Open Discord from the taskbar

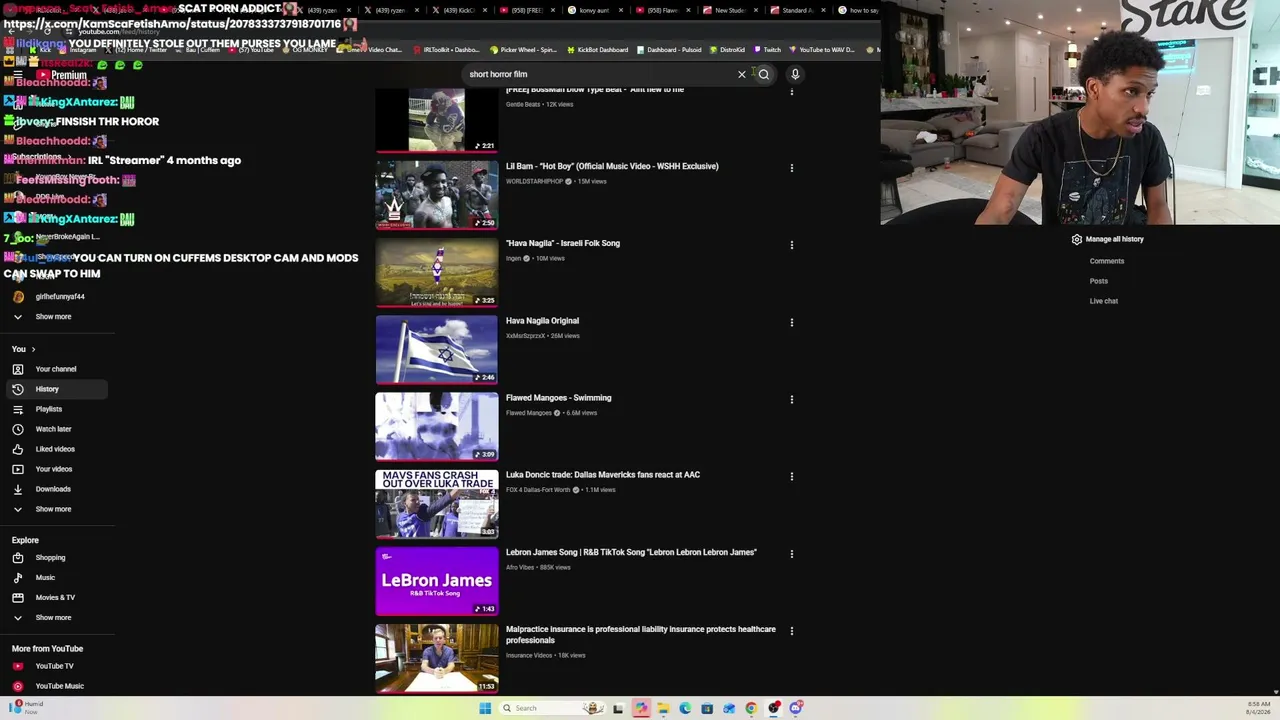pyautogui.click(x=796, y=708)
